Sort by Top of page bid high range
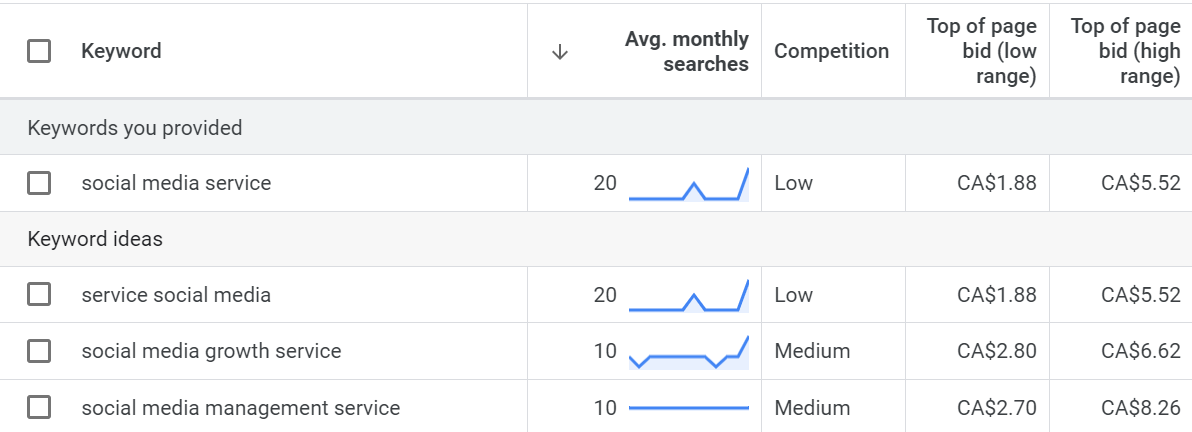 click(x=1125, y=51)
